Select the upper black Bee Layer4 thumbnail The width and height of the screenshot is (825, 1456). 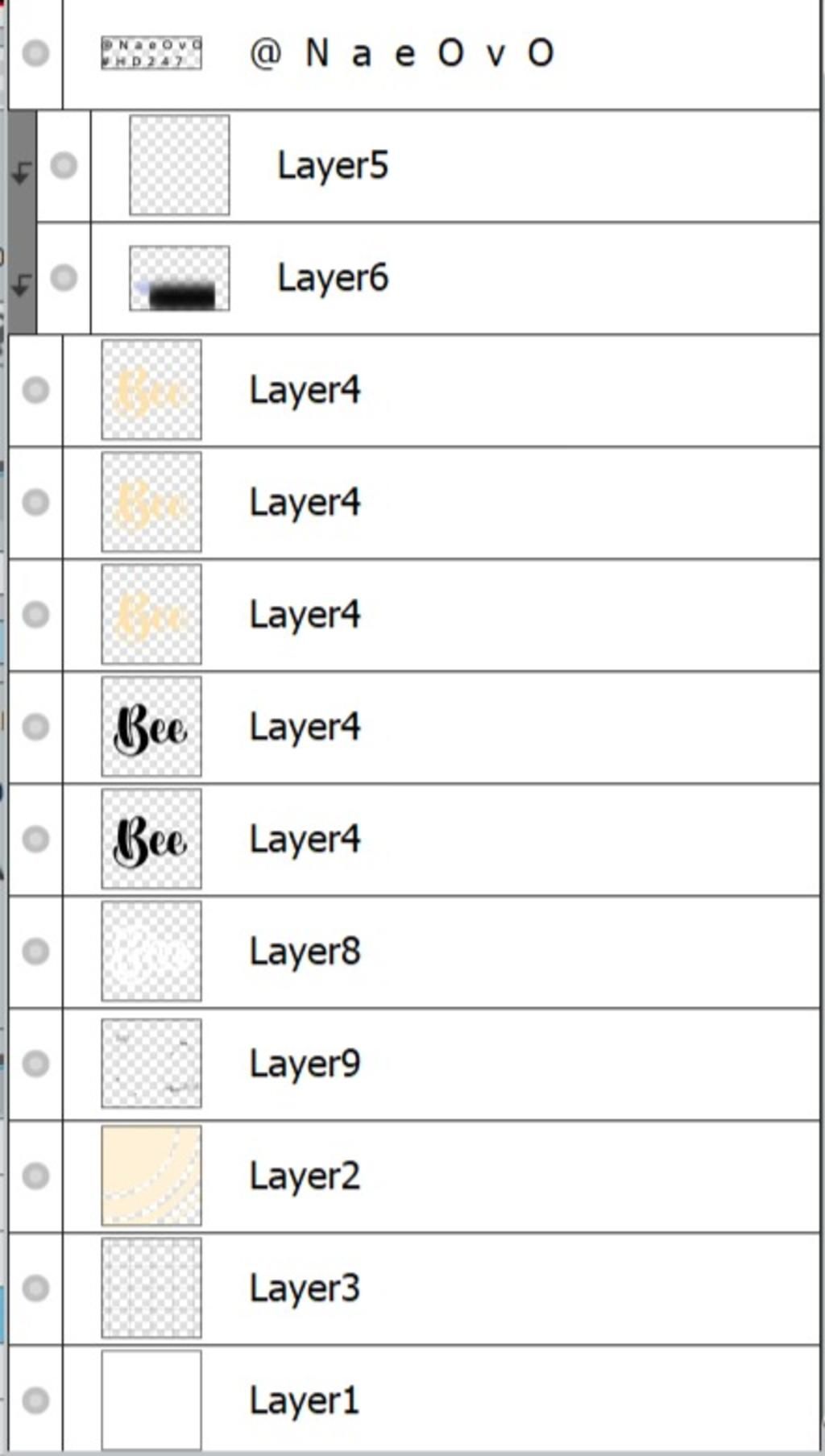pyautogui.click(x=151, y=727)
